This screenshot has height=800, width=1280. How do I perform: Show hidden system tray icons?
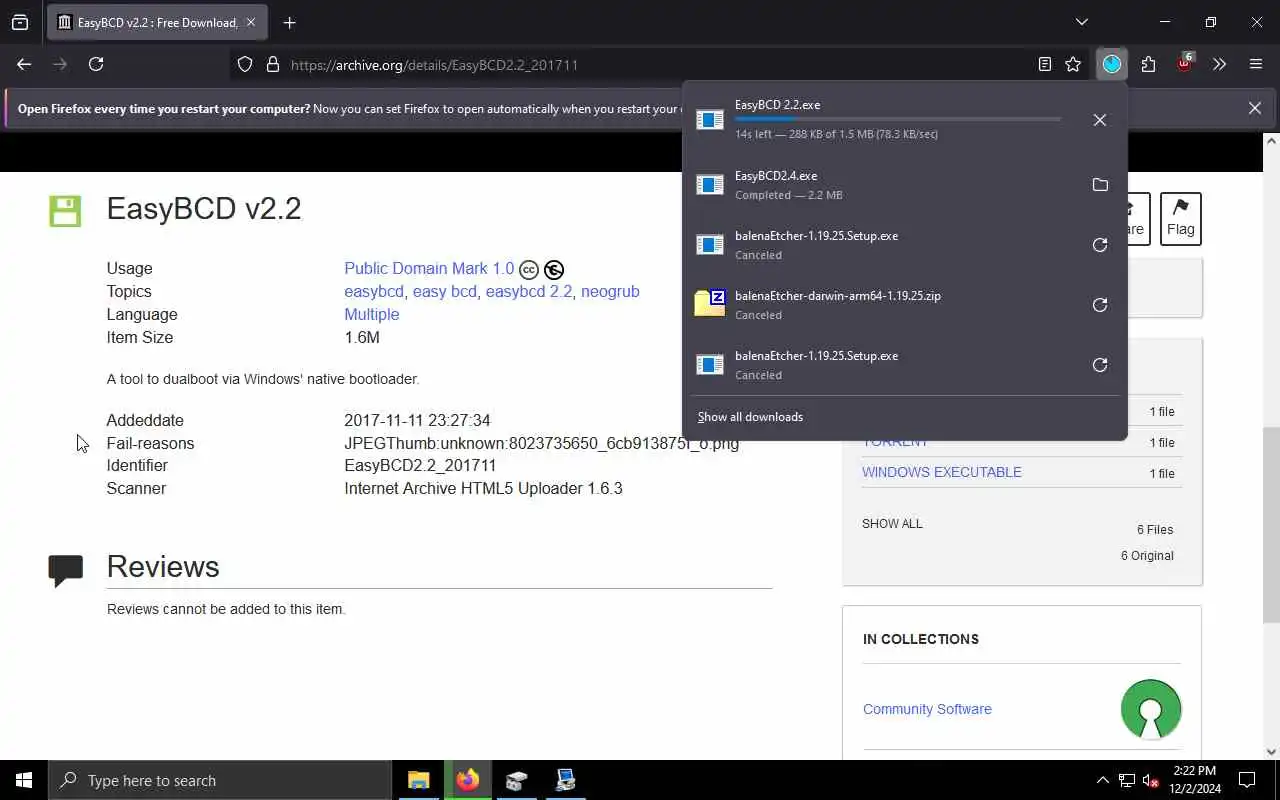tap(1103, 780)
